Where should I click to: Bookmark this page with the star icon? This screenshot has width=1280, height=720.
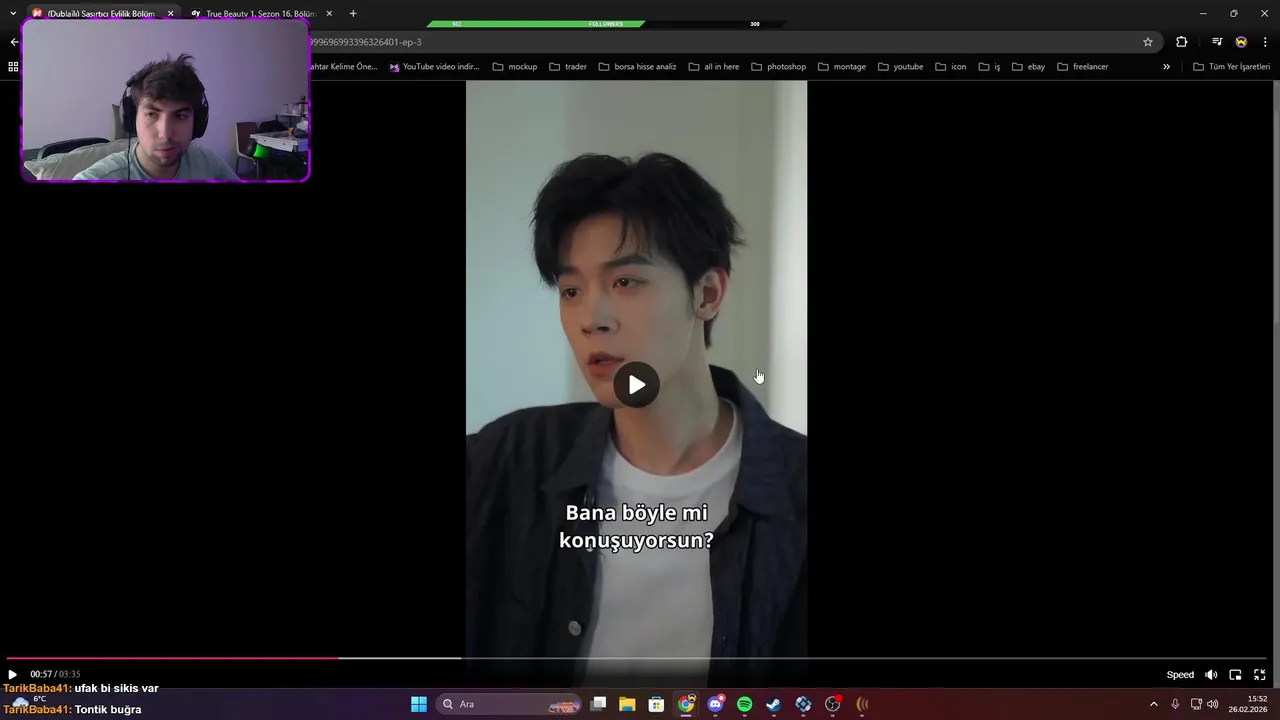coord(1148,42)
